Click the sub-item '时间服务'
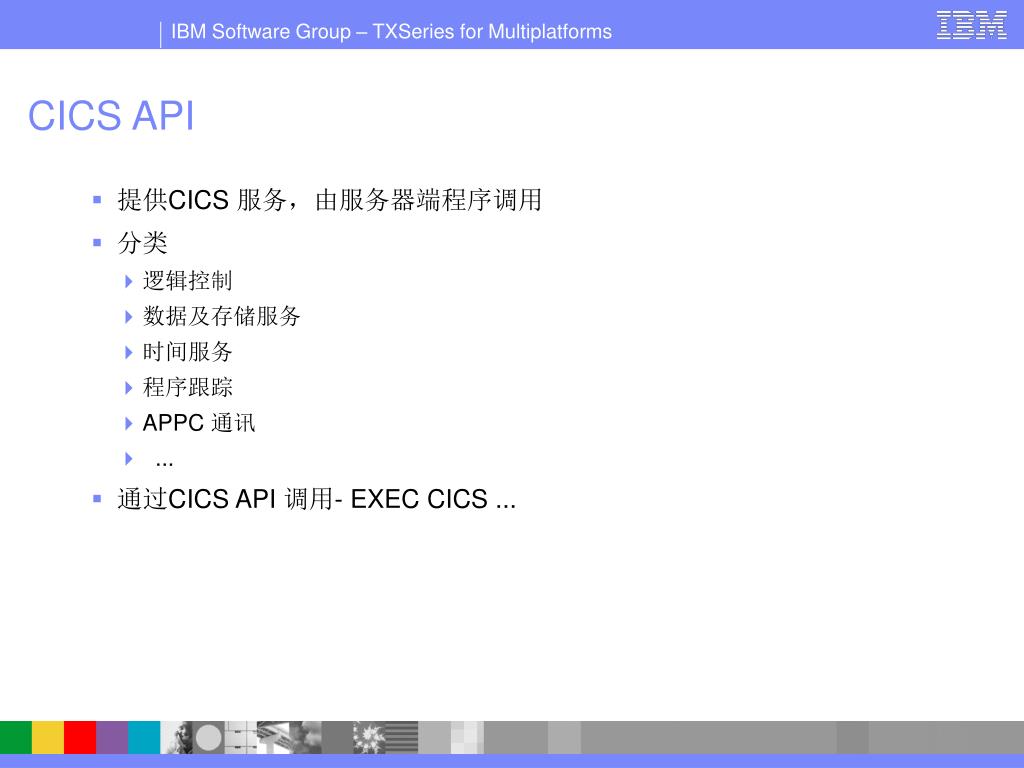Screen dimensions: 1024x768 coord(187,352)
